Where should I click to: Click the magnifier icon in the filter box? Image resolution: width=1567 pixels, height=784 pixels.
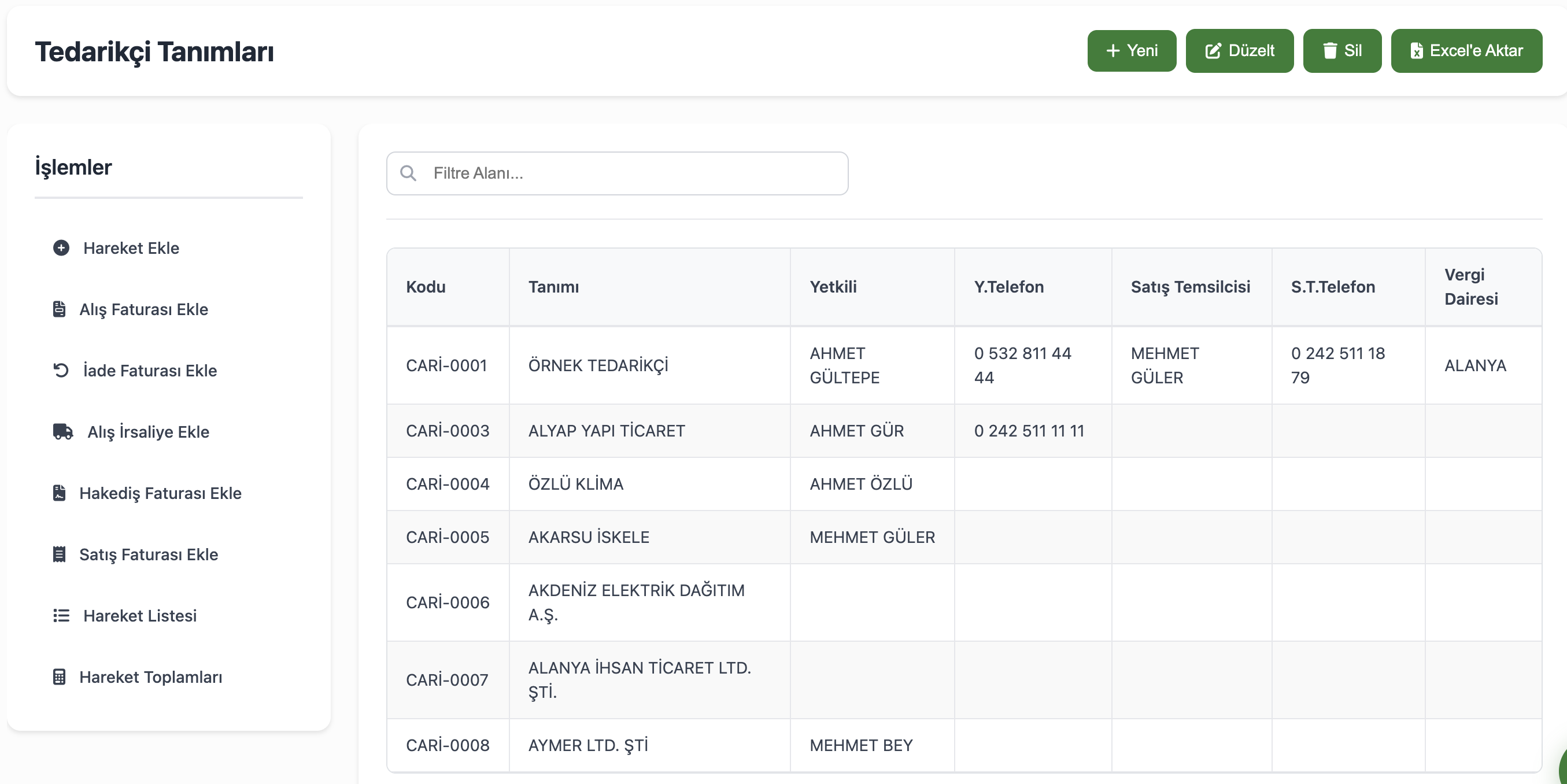click(x=408, y=173)
